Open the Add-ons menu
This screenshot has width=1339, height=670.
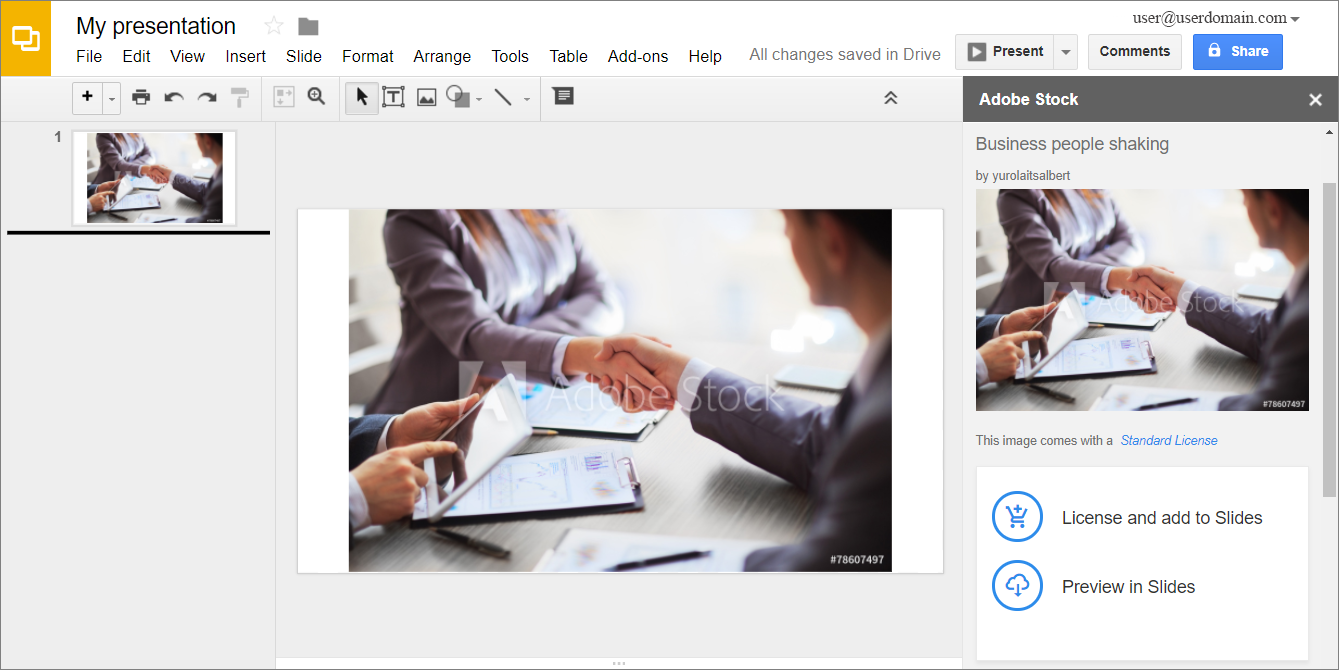[637, 56]
